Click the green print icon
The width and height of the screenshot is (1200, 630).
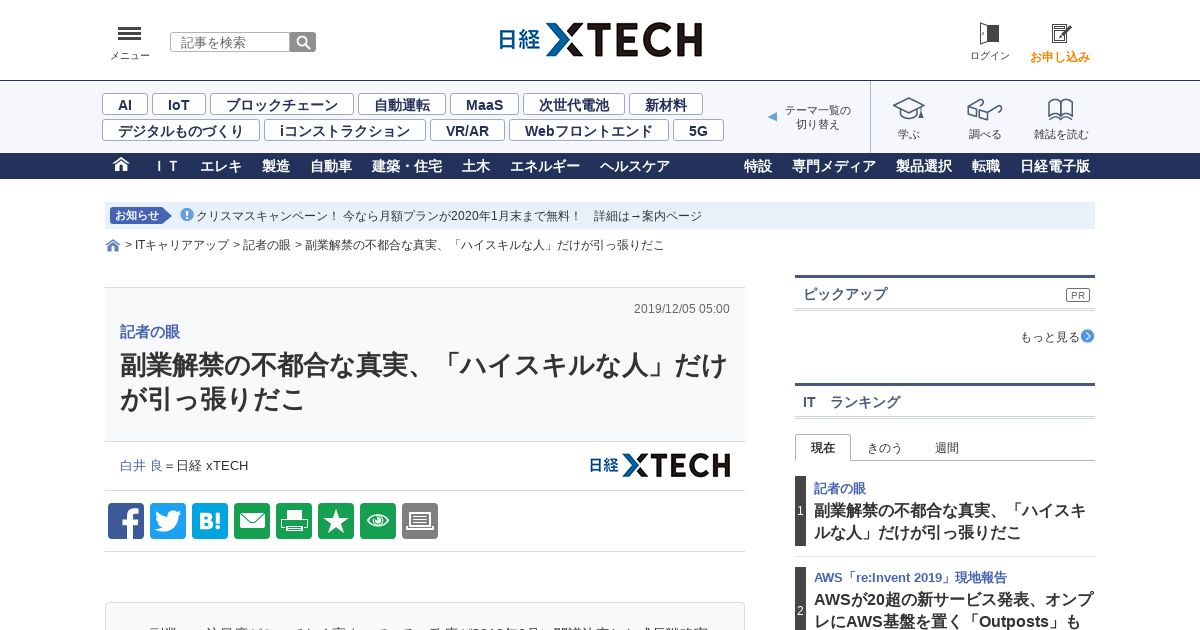point(294,521)
